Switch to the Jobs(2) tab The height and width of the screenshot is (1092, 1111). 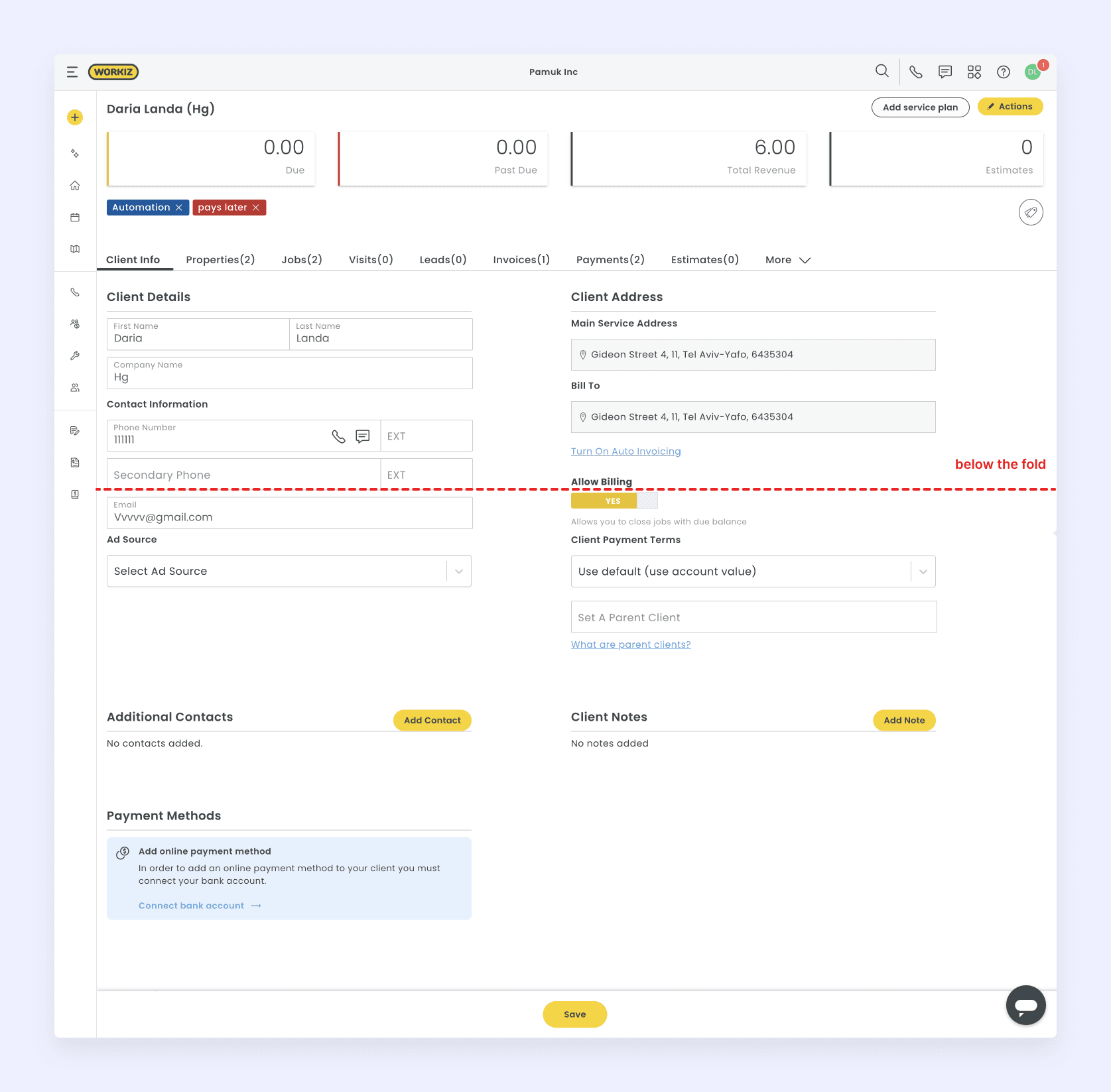pos(302,260)
